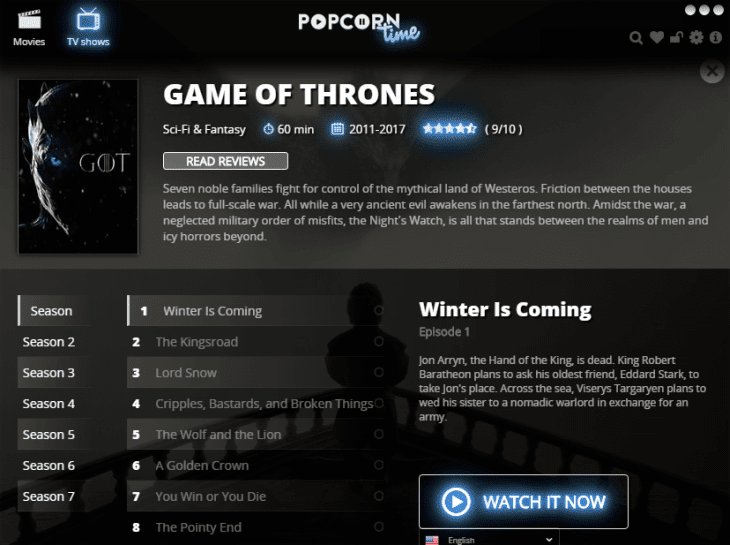The image size is (730, 545).
Task: Click the Game of Thrones poster thumbnail
Action: click(x=78, y=166)
